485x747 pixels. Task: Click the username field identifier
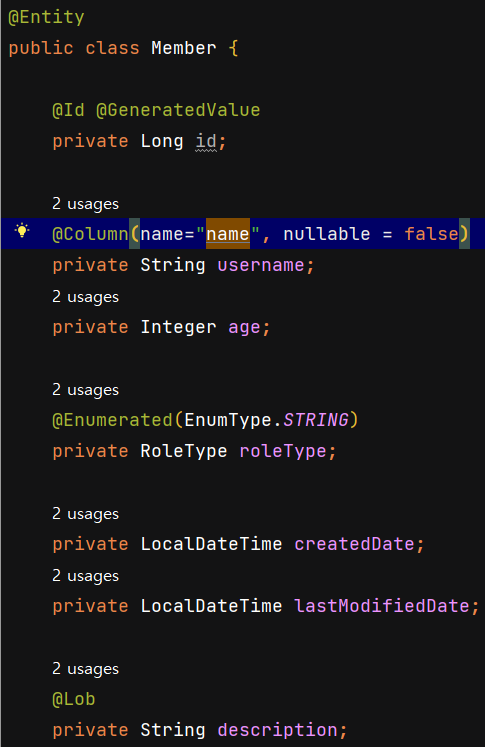(261, 265)
